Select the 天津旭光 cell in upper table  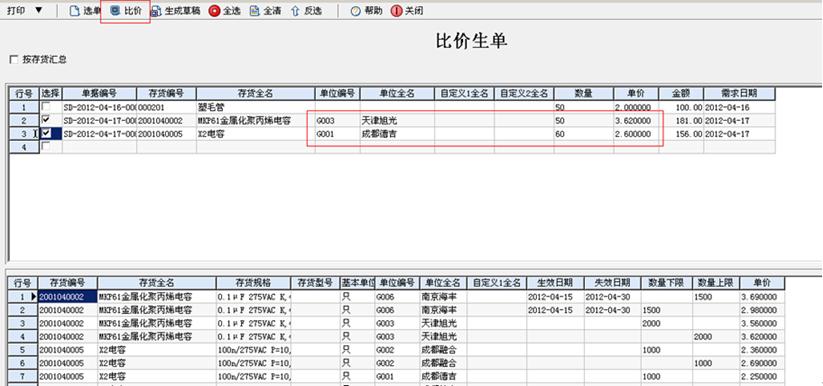click(x=397, y=121)
